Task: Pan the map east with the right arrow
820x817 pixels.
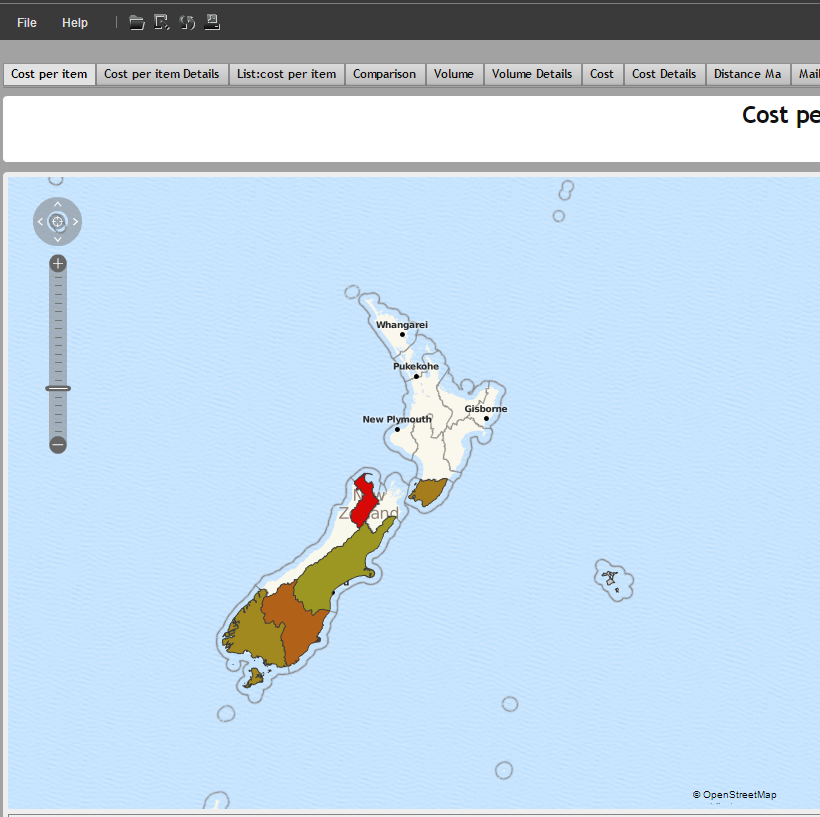Action: click(x=74, y=221)
